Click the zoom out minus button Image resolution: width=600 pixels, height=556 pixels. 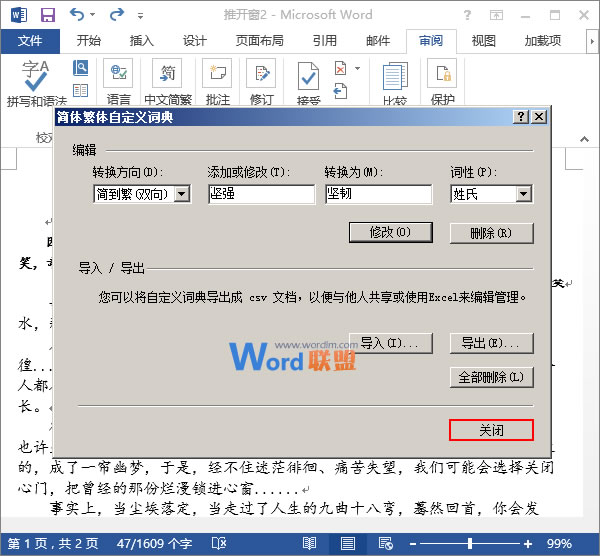click(x=412, y=544)
